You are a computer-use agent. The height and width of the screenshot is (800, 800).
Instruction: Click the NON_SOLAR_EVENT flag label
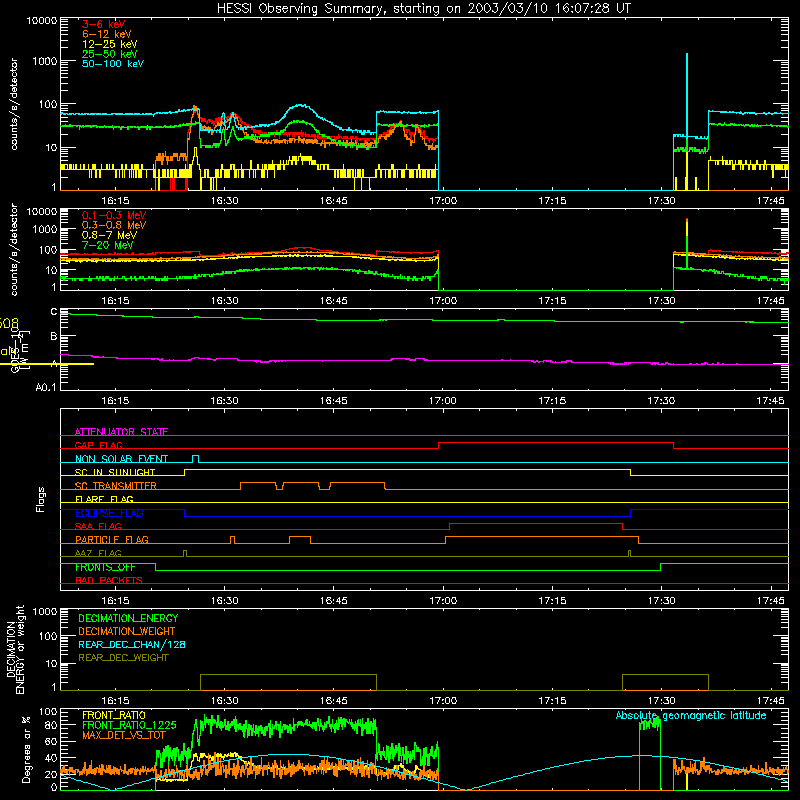(x=121, y=459)
